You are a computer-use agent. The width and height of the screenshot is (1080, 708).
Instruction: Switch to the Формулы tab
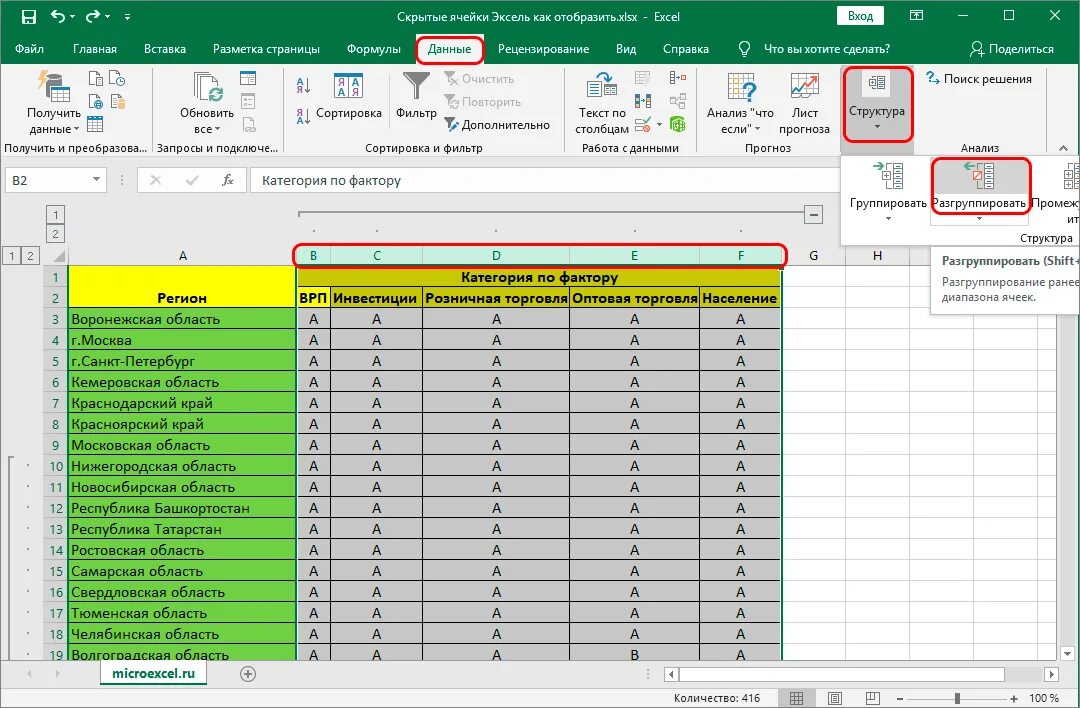coord(373,49)
